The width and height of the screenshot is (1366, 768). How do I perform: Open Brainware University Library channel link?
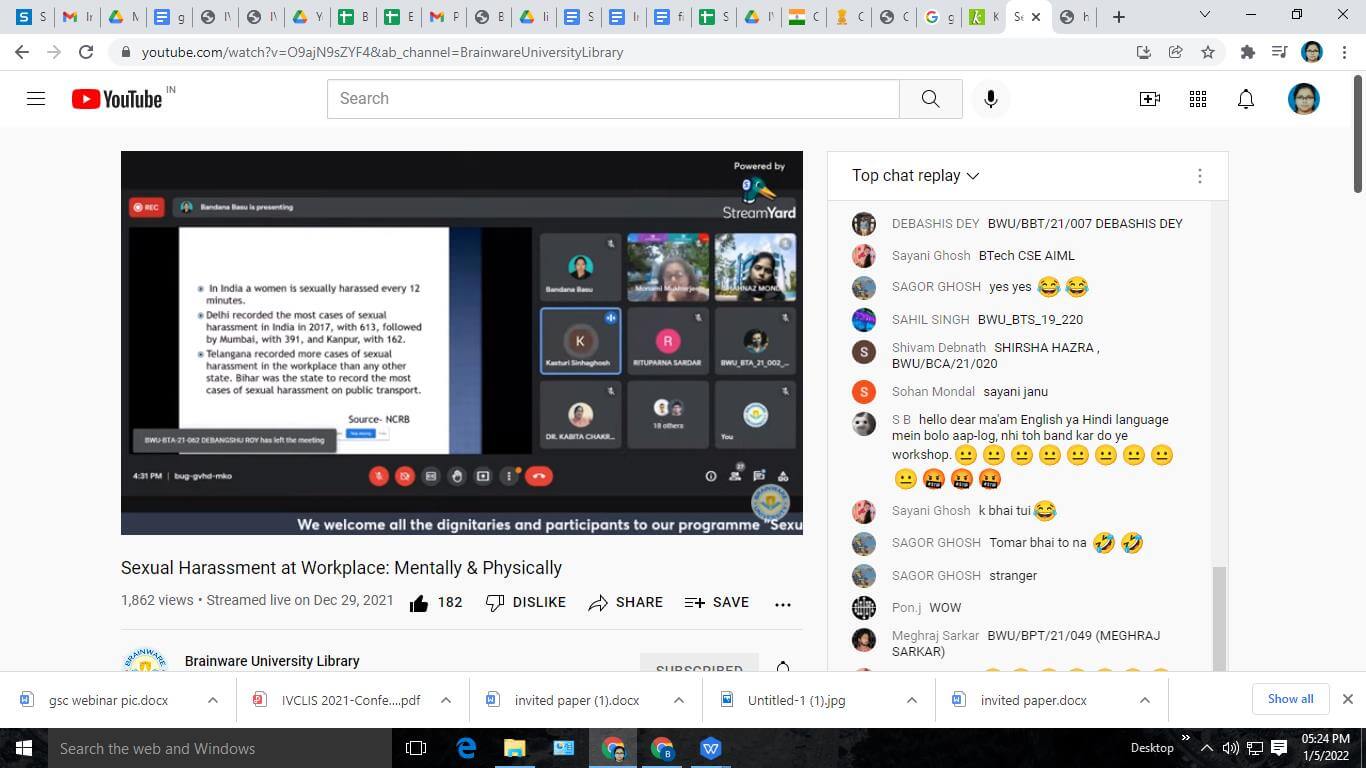272,661
